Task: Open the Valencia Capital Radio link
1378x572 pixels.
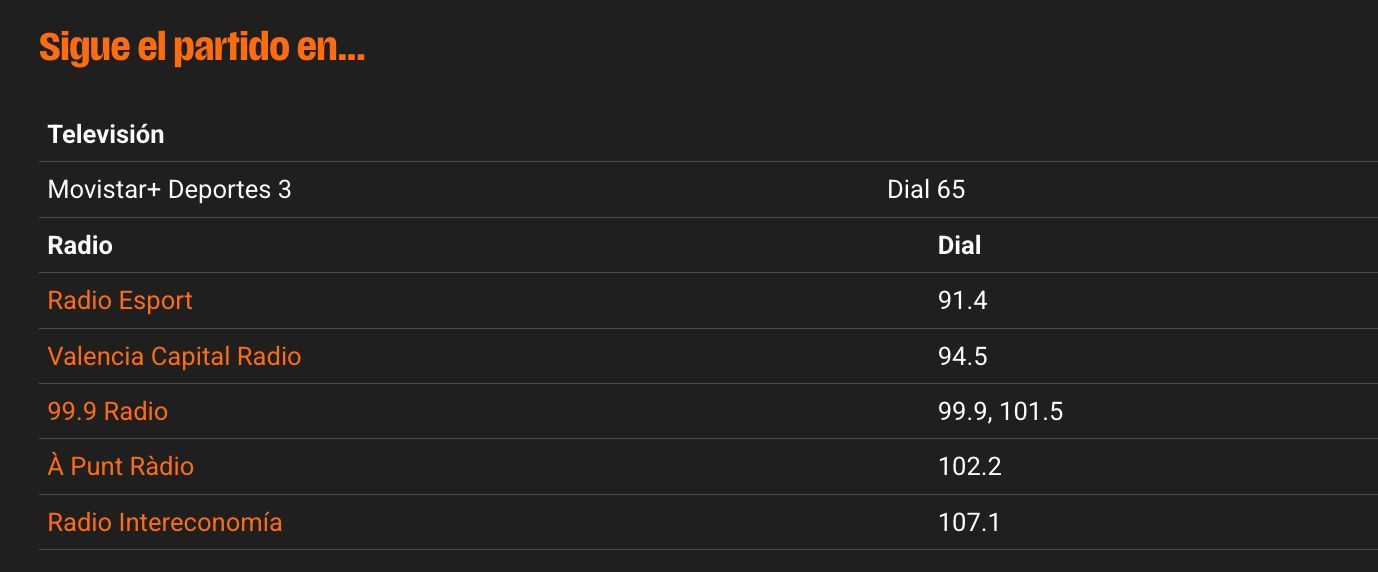Action: pyautogui.click(x=174, y=357)
